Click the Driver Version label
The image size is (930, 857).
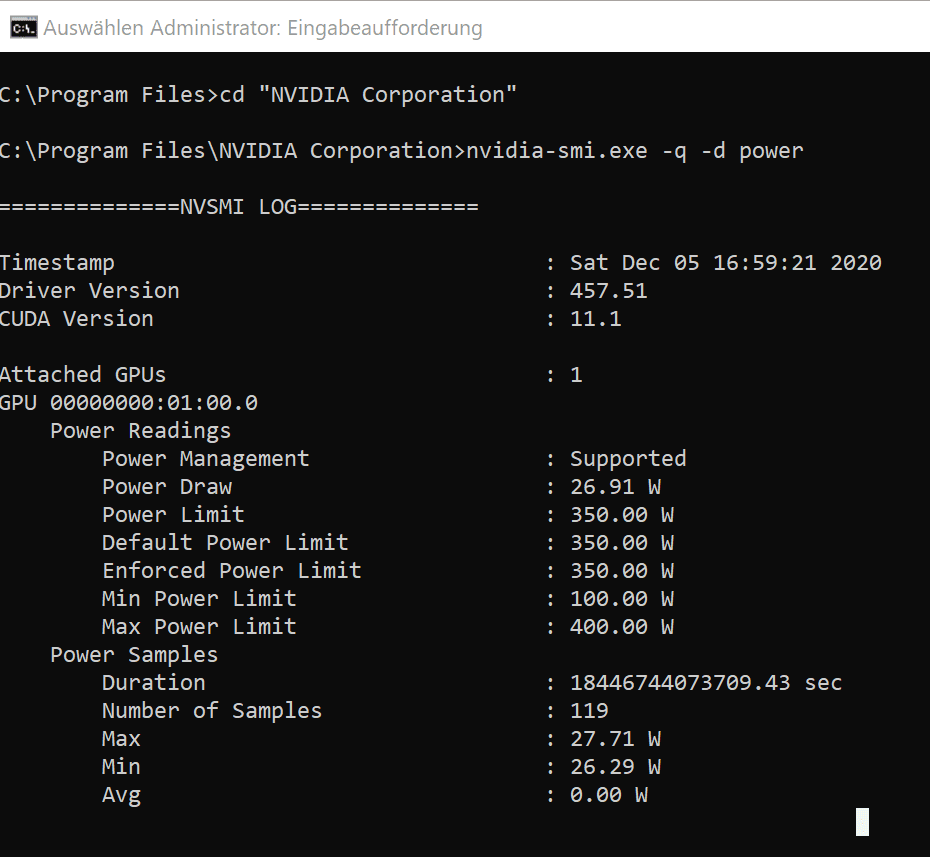[90, 291]
